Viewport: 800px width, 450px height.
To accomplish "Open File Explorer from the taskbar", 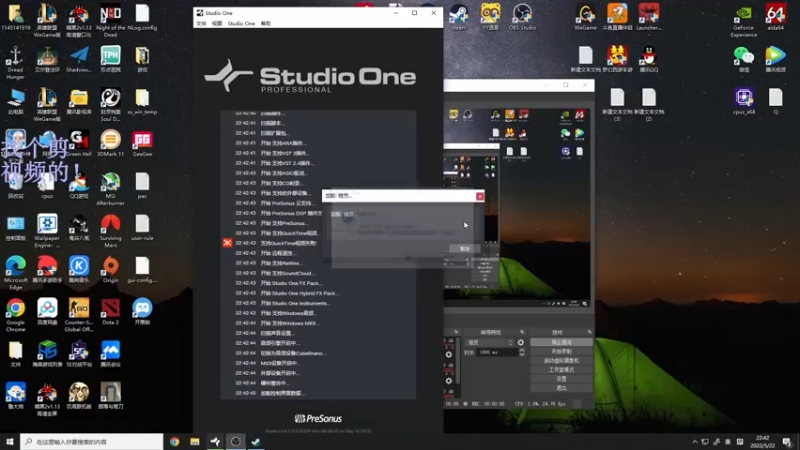I will pyautogui.click(x=195, y=442).
